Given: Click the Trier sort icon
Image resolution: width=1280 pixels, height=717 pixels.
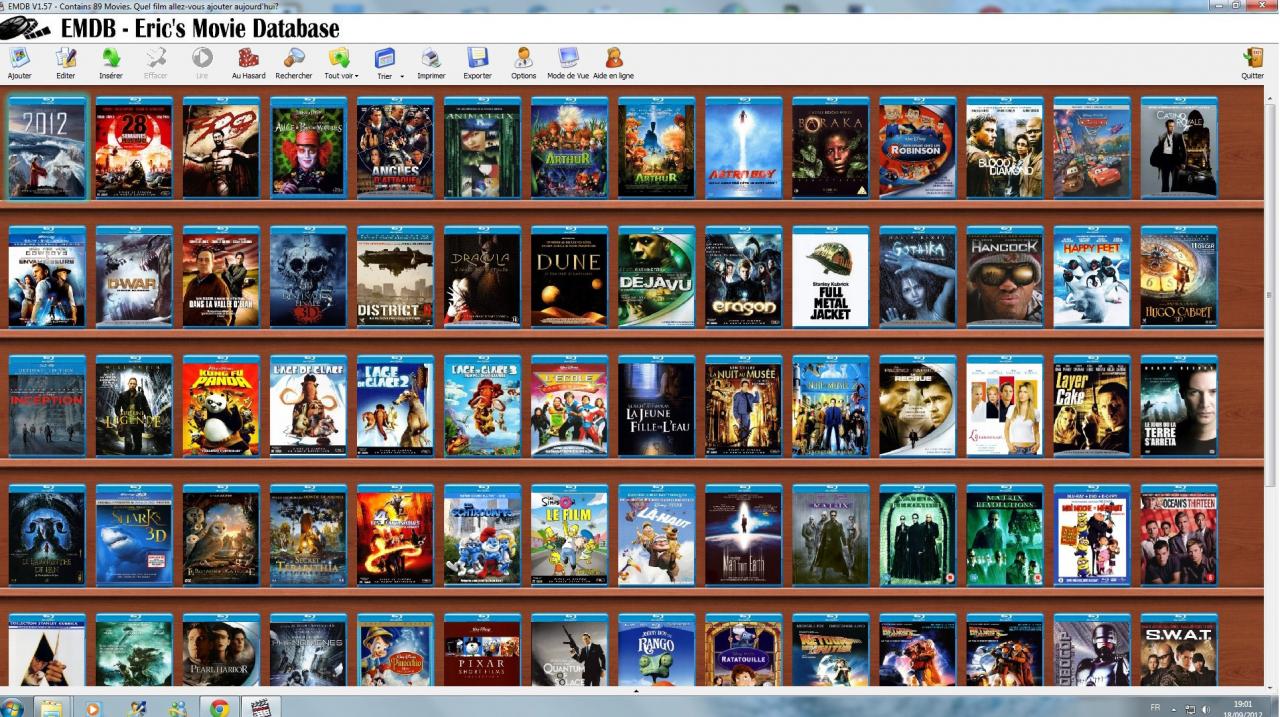Looking at the screenshot, I should tap(384, 58).
